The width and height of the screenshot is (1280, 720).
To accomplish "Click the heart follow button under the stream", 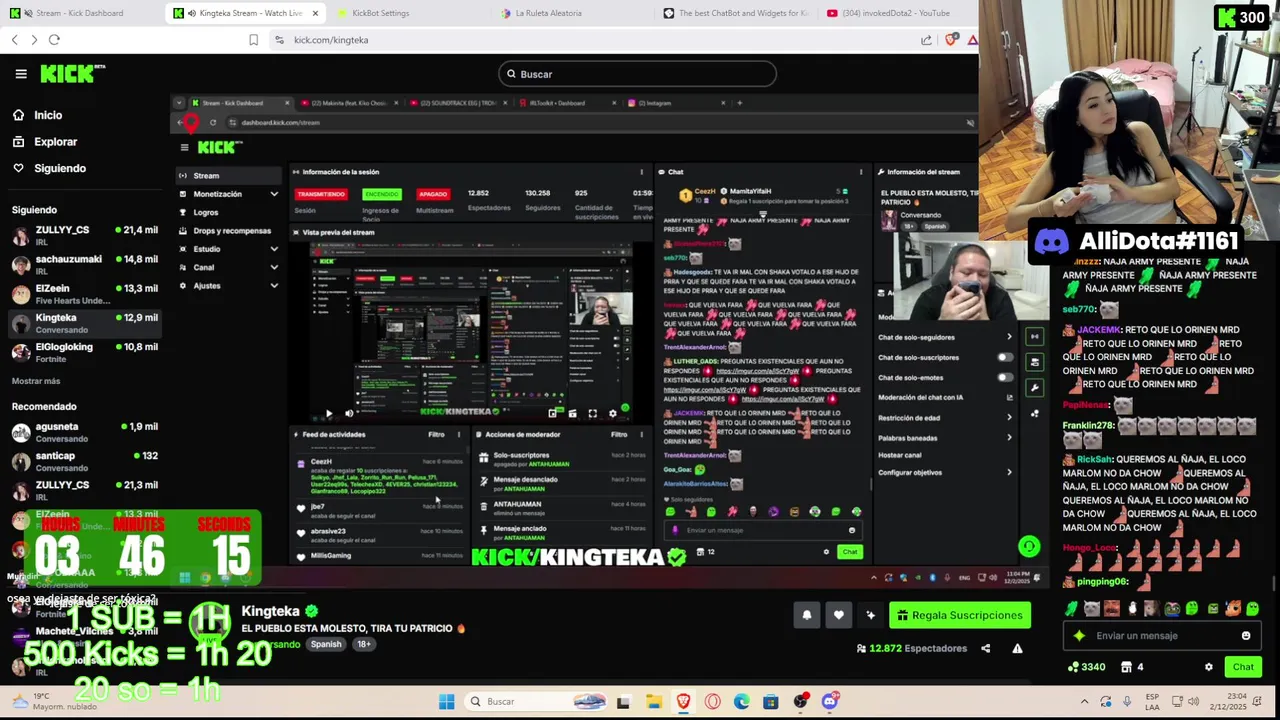I will [839, 615].
